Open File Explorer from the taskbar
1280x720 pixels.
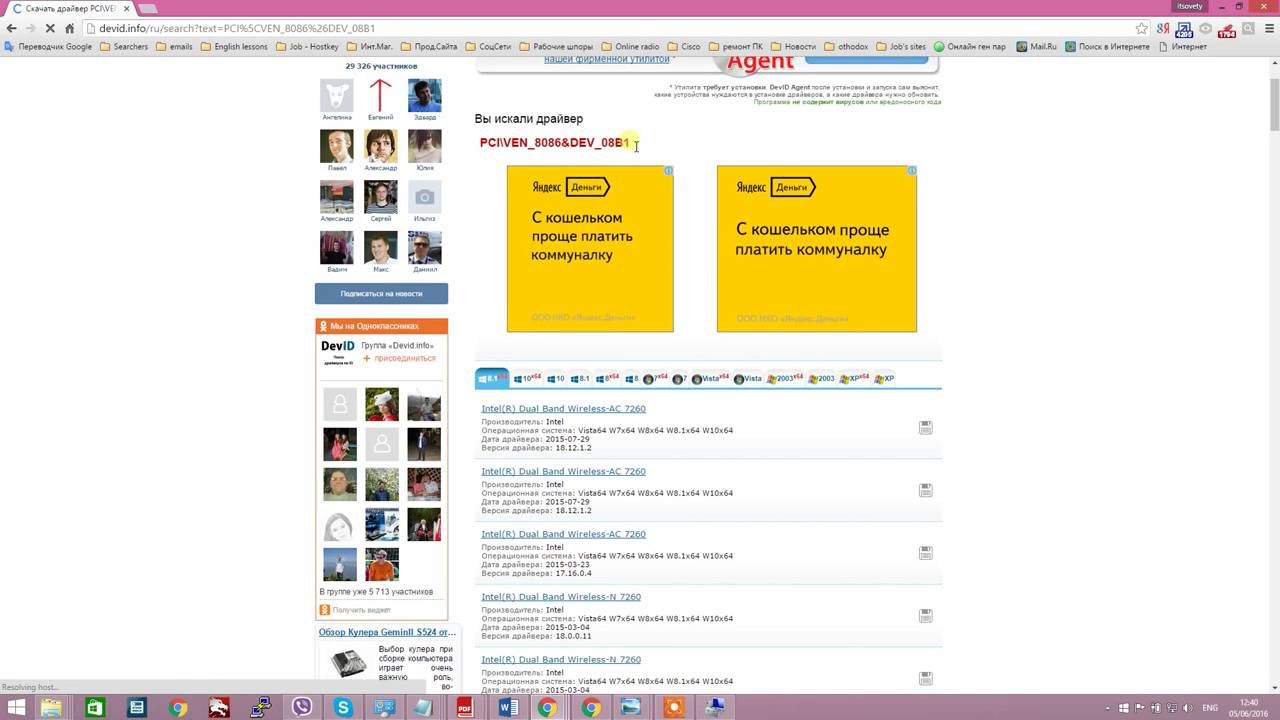52,707
